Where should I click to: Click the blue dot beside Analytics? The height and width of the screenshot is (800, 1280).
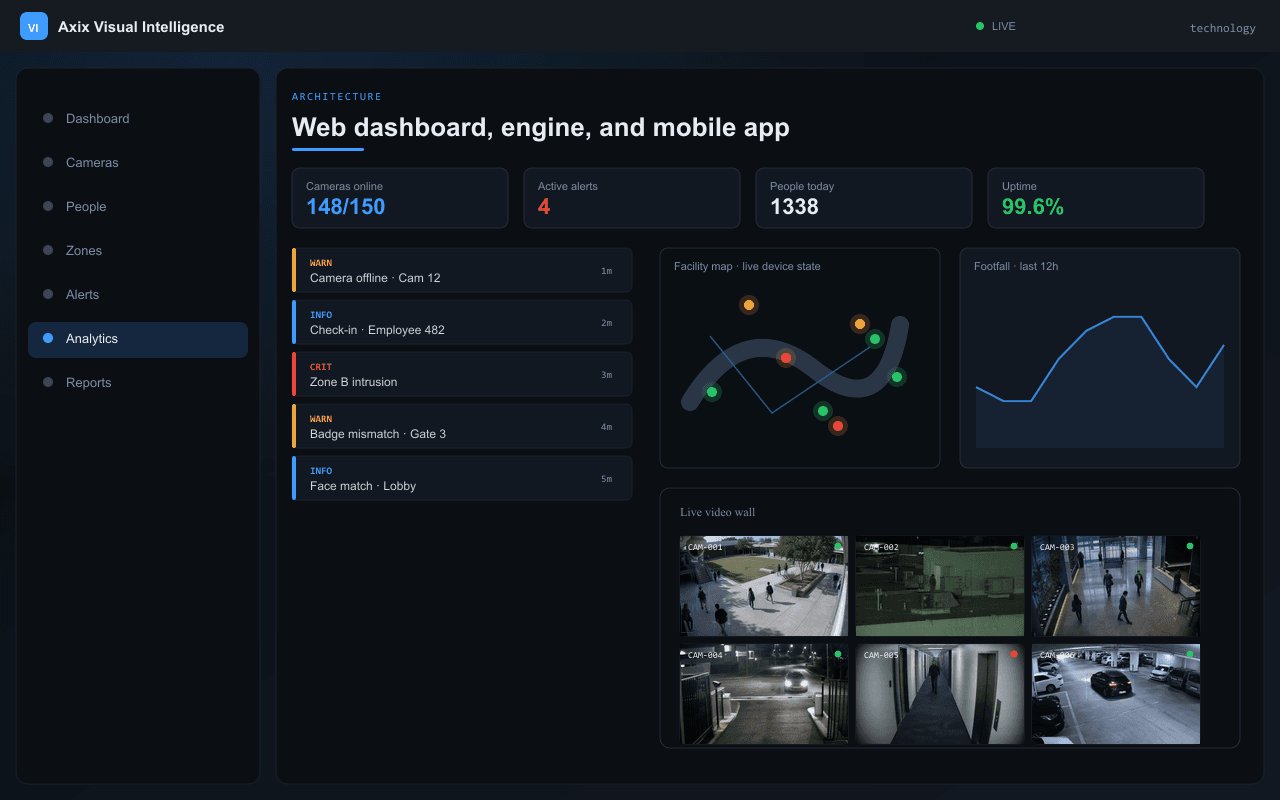(x=48, y=338)
